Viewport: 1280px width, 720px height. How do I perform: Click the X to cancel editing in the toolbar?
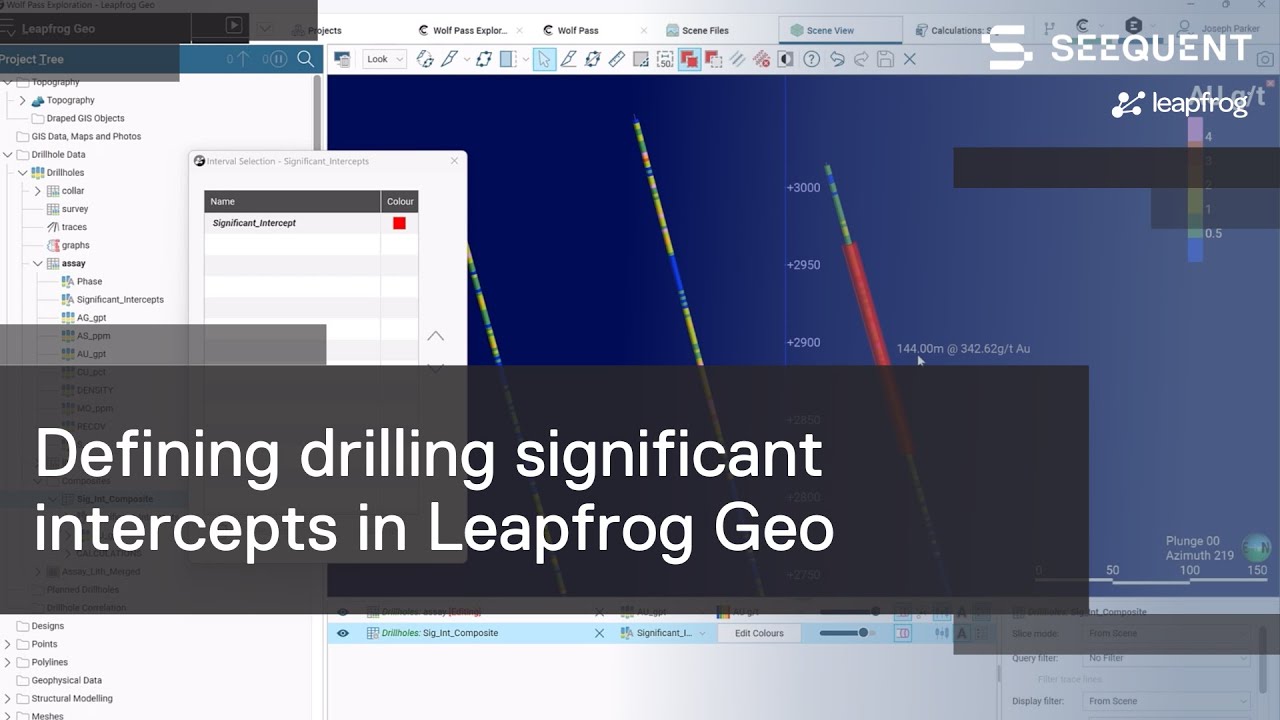pos(909,59)
